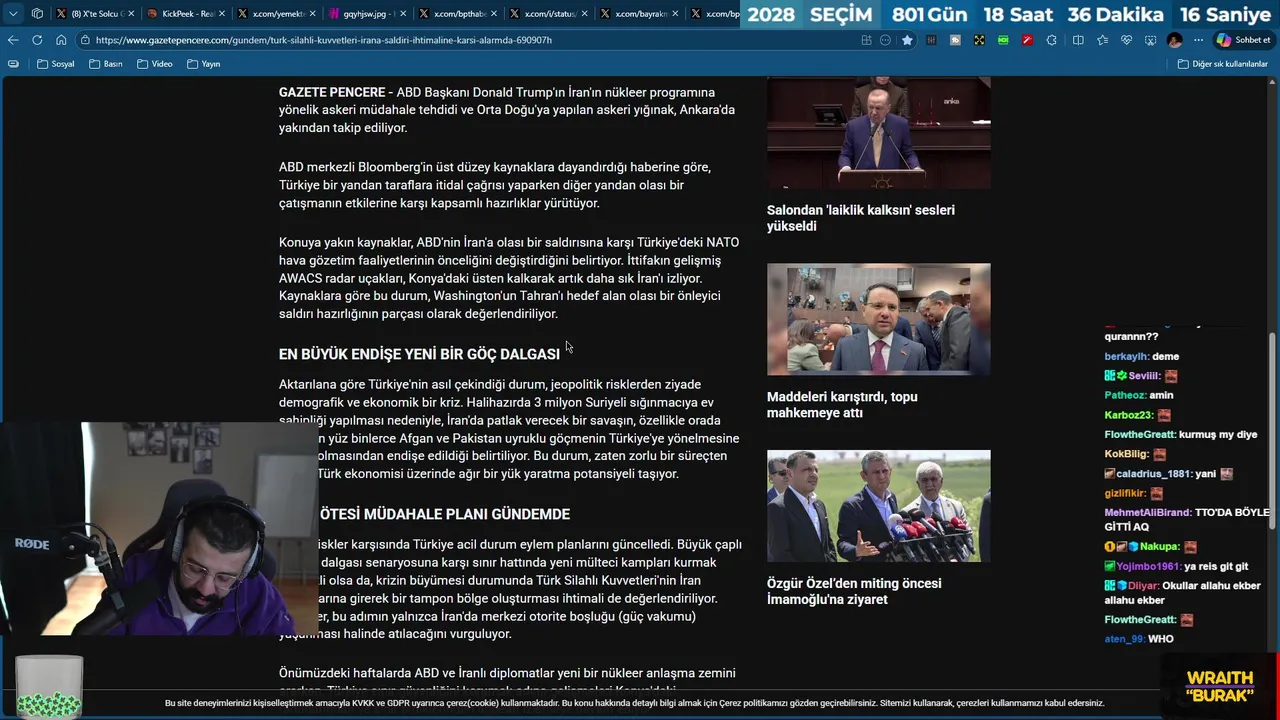Open 'Salondan laiklik kalksın sesleri yükseldi' headline
This screenshot has width=1280, height=720.
point(861,218)
